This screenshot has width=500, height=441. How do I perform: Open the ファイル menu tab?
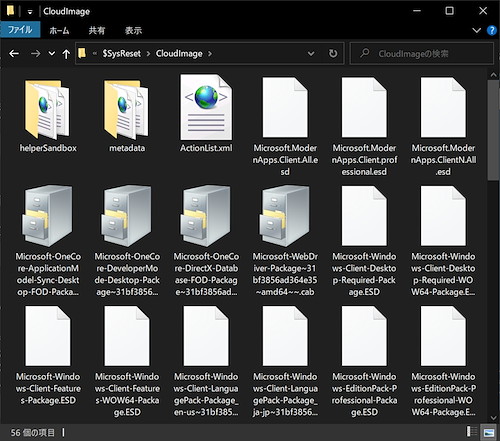tap(20, 30)
